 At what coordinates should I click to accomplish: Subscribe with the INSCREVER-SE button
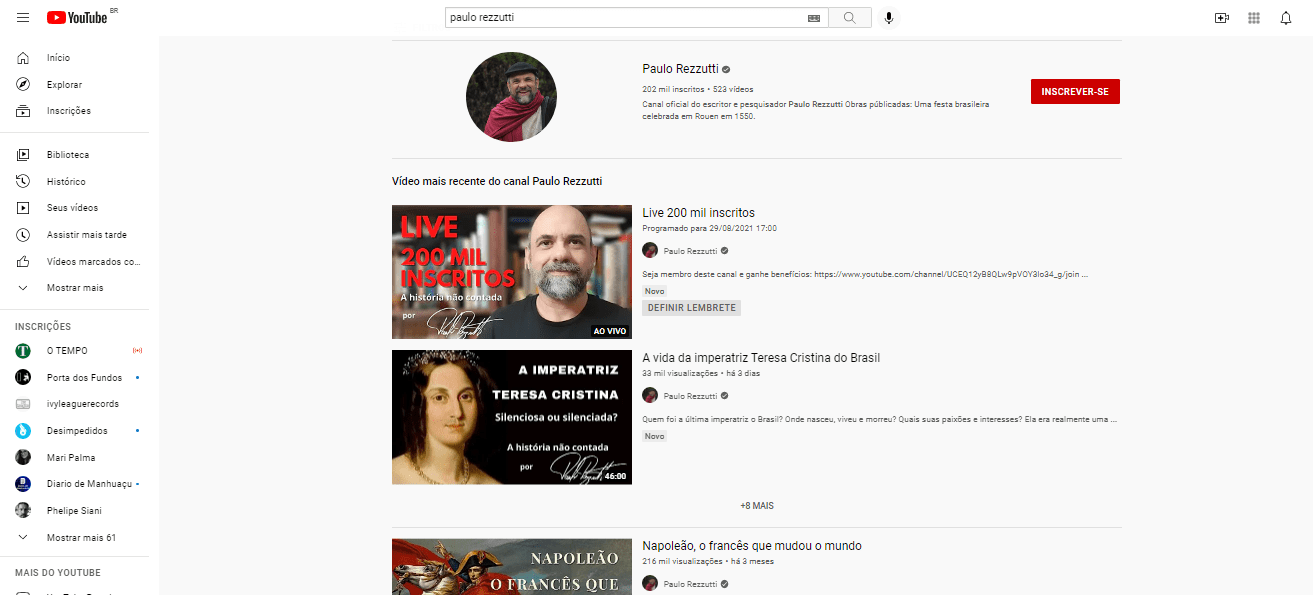[x=1075, y=92]
